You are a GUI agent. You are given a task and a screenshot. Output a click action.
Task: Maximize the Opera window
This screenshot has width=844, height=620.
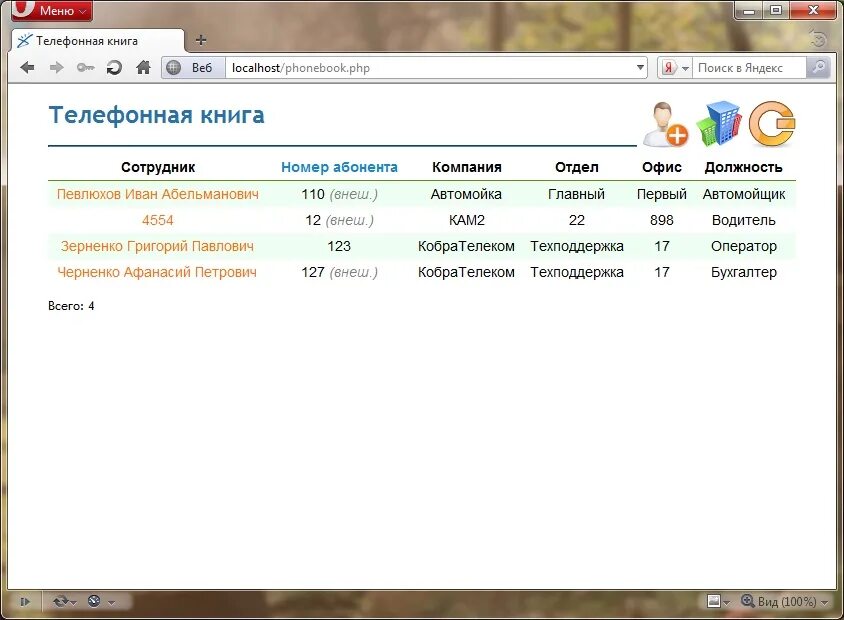click(776, 10)
